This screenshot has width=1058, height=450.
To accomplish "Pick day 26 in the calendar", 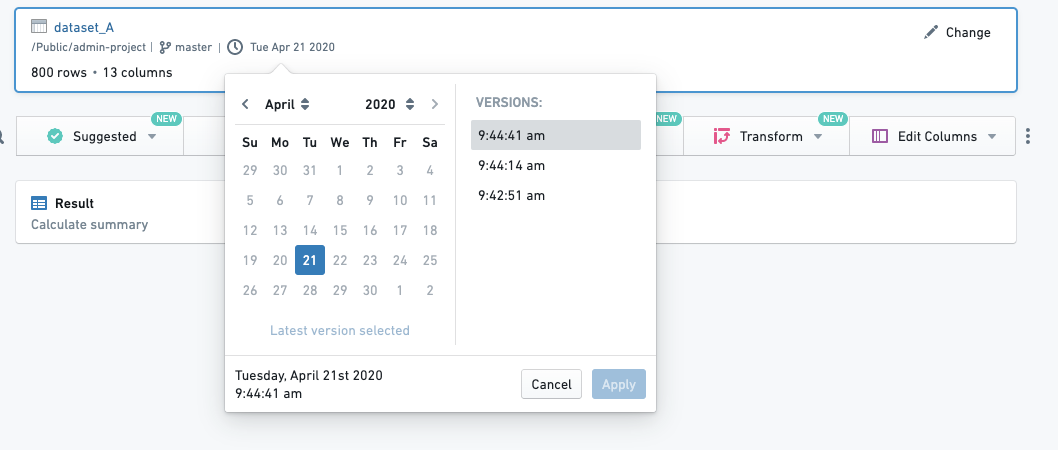I will (250, 291).
